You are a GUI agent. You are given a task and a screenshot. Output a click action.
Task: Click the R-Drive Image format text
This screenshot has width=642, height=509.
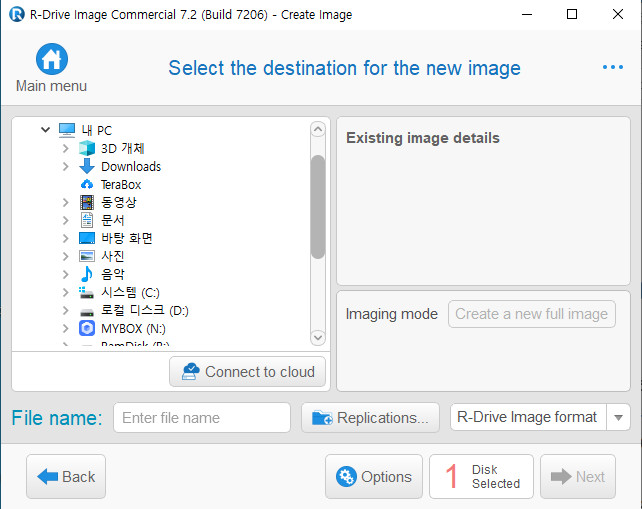coord(527,417)
